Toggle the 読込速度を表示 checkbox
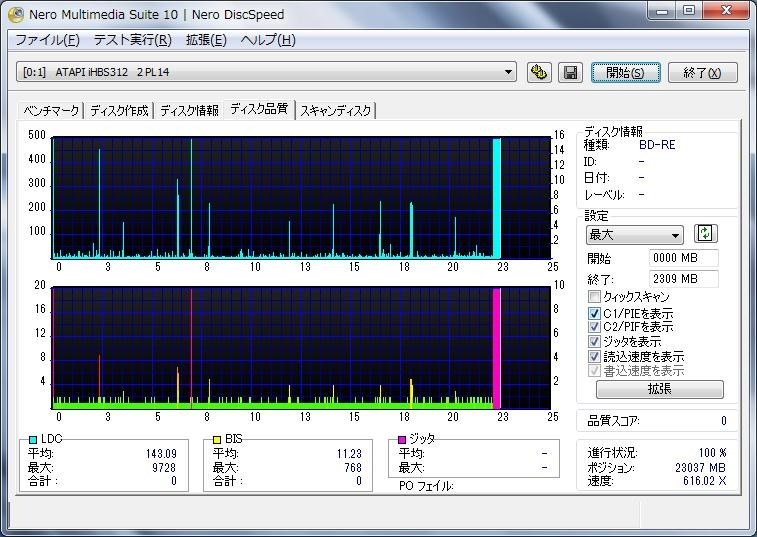Viewport: 757px width, 537px height. click(x=594, y=356)
